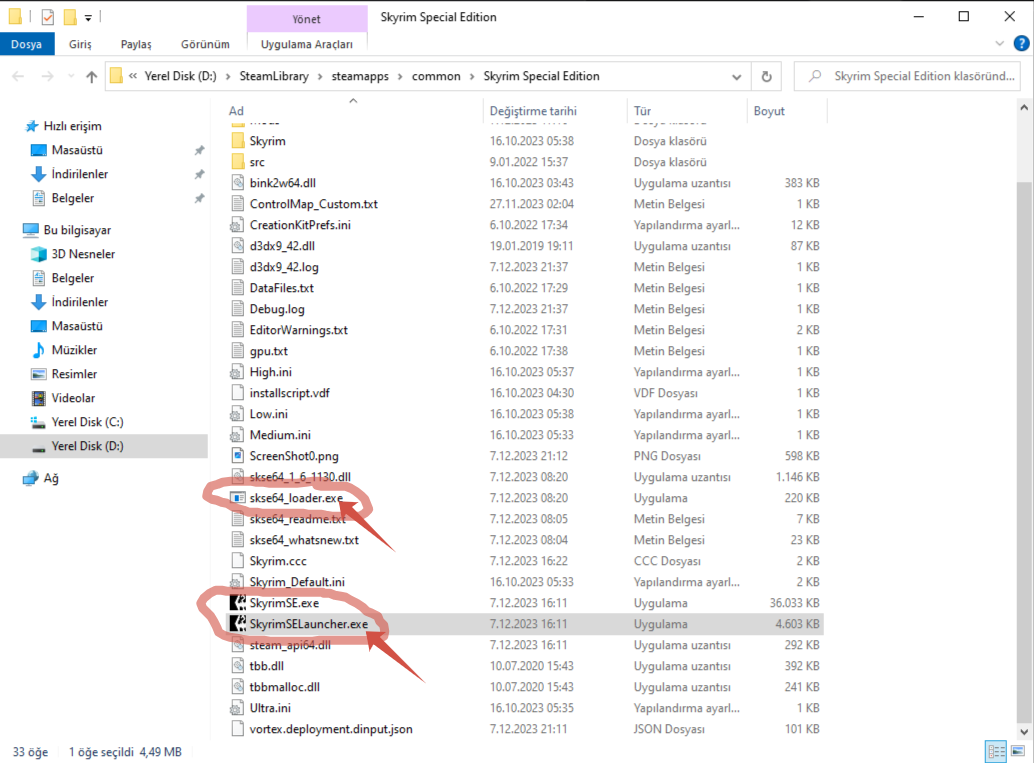Click the search box for this folder
Image resolution: width=1034 pixels, height=763 pixels.
[x=907, y=76]
